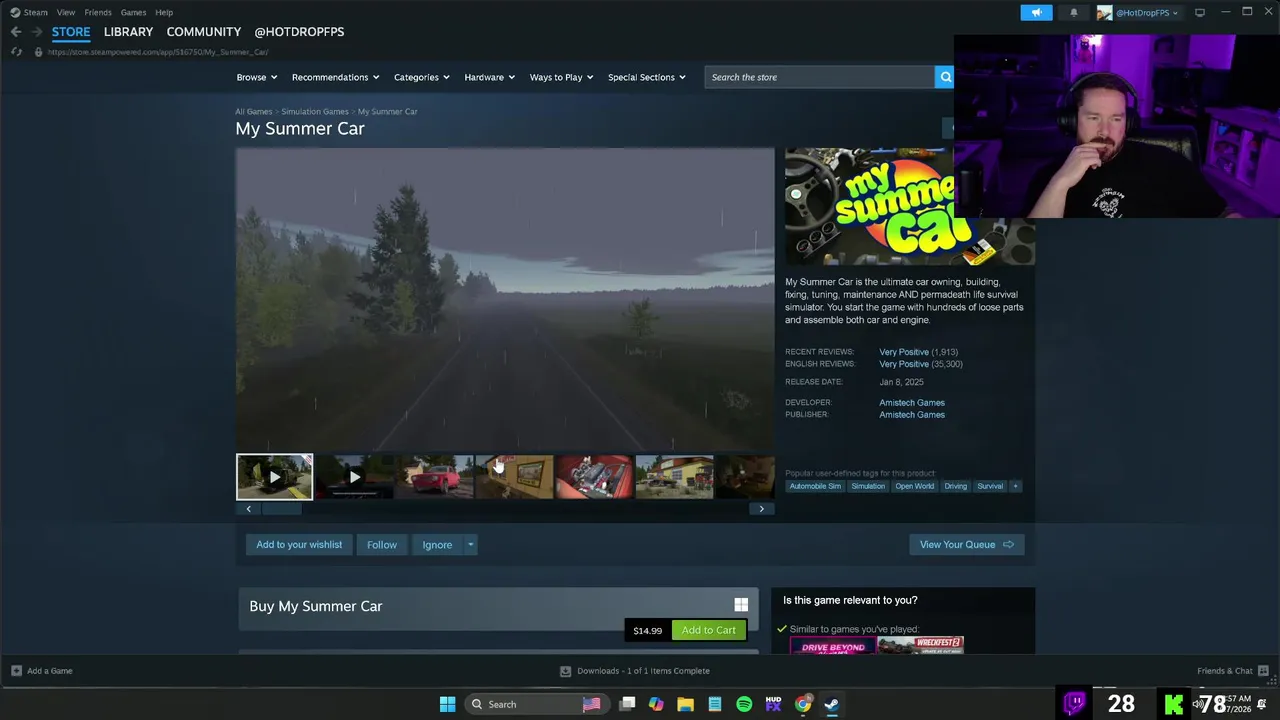
Task: Select the red car screenshot thumbnail
Action: tap(434, 477)
